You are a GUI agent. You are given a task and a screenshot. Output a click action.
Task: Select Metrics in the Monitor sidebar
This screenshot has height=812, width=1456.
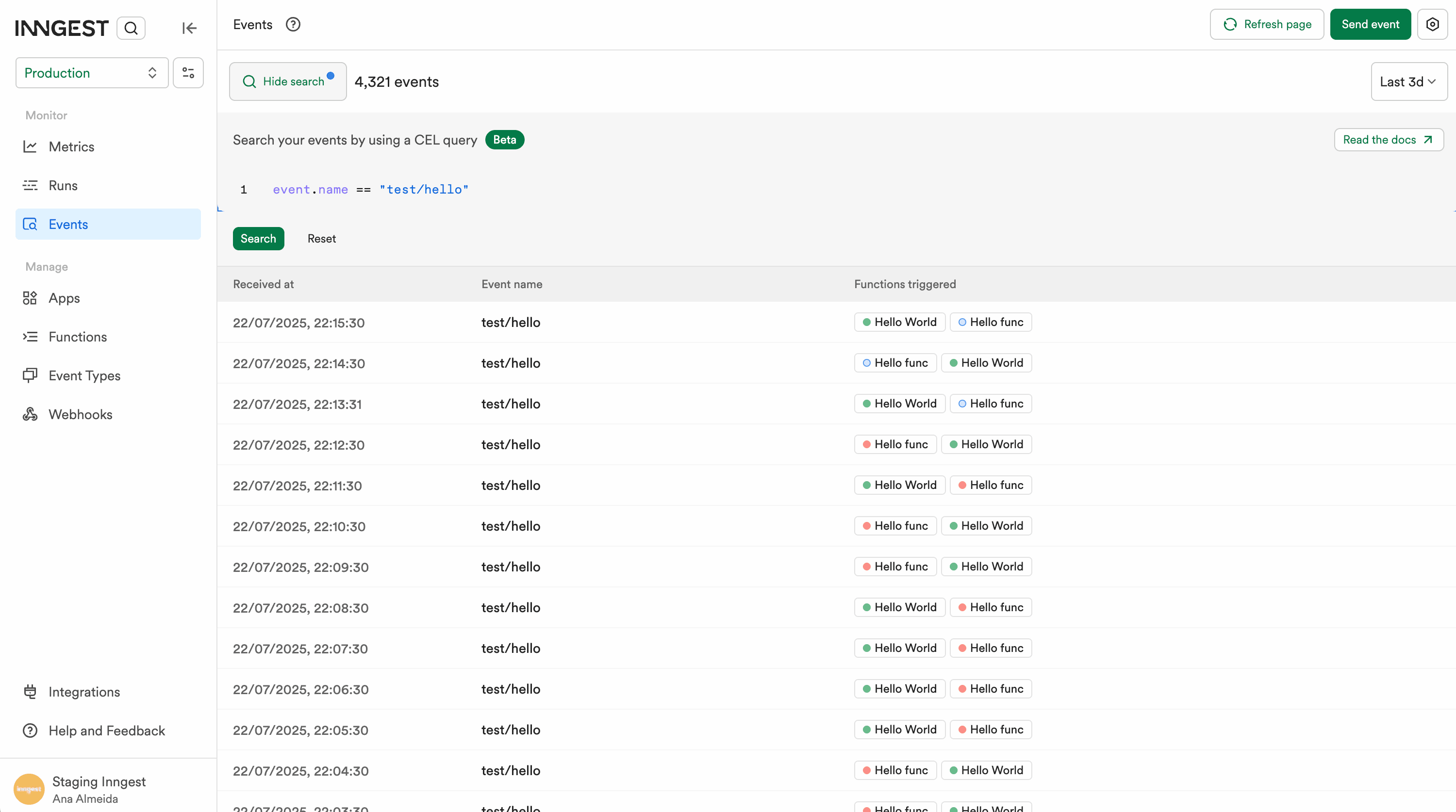tap(71, 146)
